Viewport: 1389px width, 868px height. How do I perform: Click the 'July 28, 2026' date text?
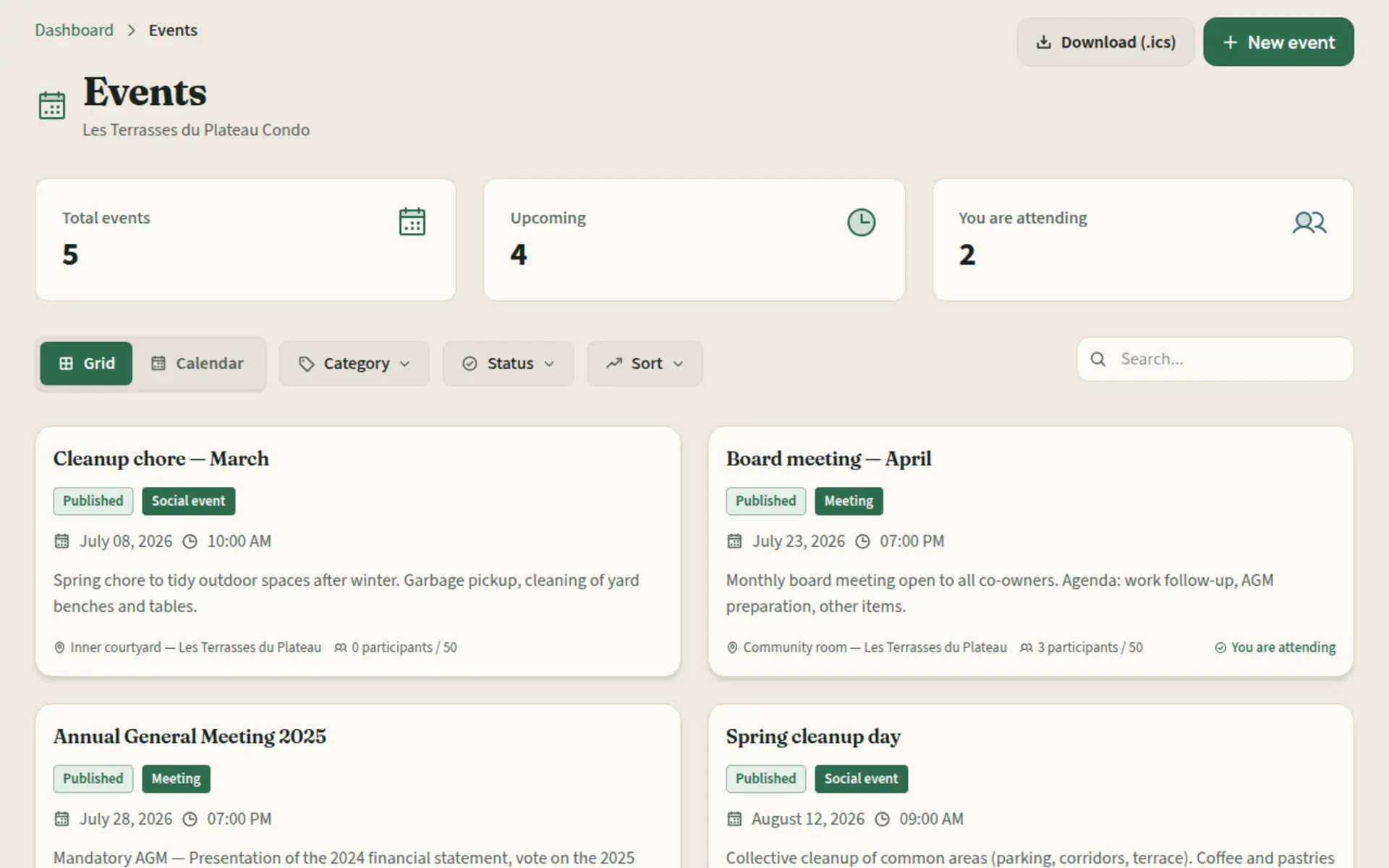coord(126,819)
